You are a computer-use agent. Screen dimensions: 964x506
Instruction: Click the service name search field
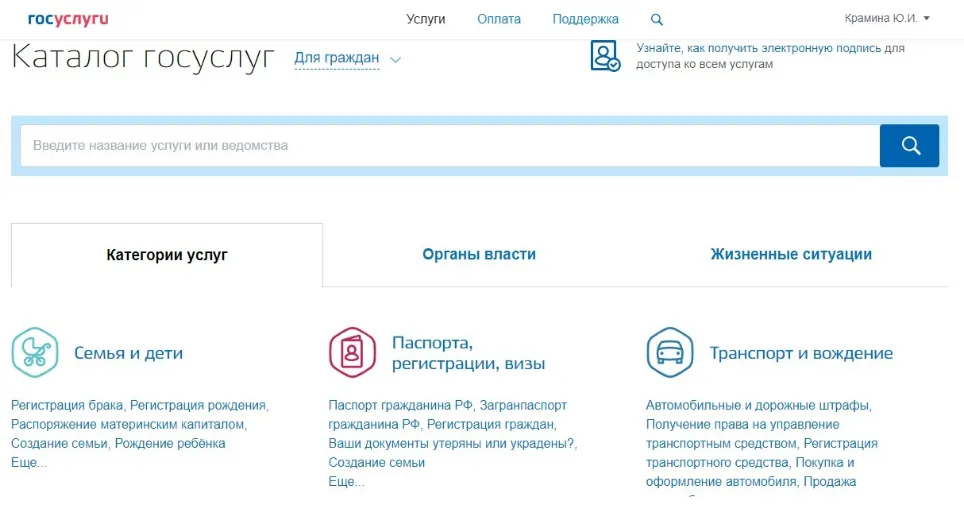(450, 146)
